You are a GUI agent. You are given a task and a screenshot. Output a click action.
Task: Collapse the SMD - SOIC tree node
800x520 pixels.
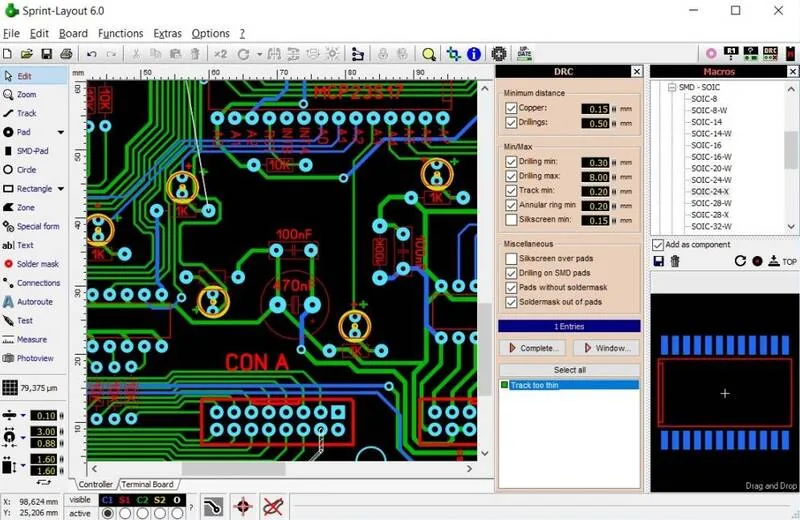pos(672,87)
